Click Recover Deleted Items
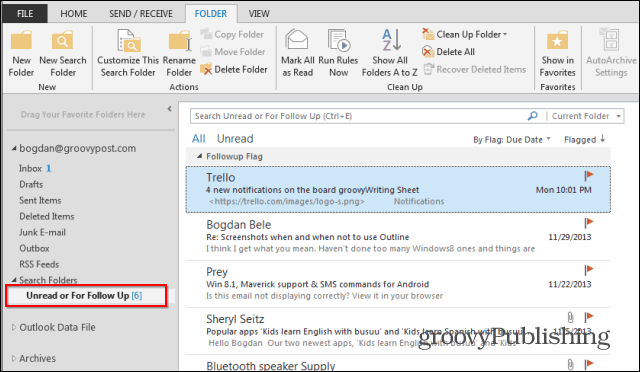The image size is (640, 372). point(474,69)
